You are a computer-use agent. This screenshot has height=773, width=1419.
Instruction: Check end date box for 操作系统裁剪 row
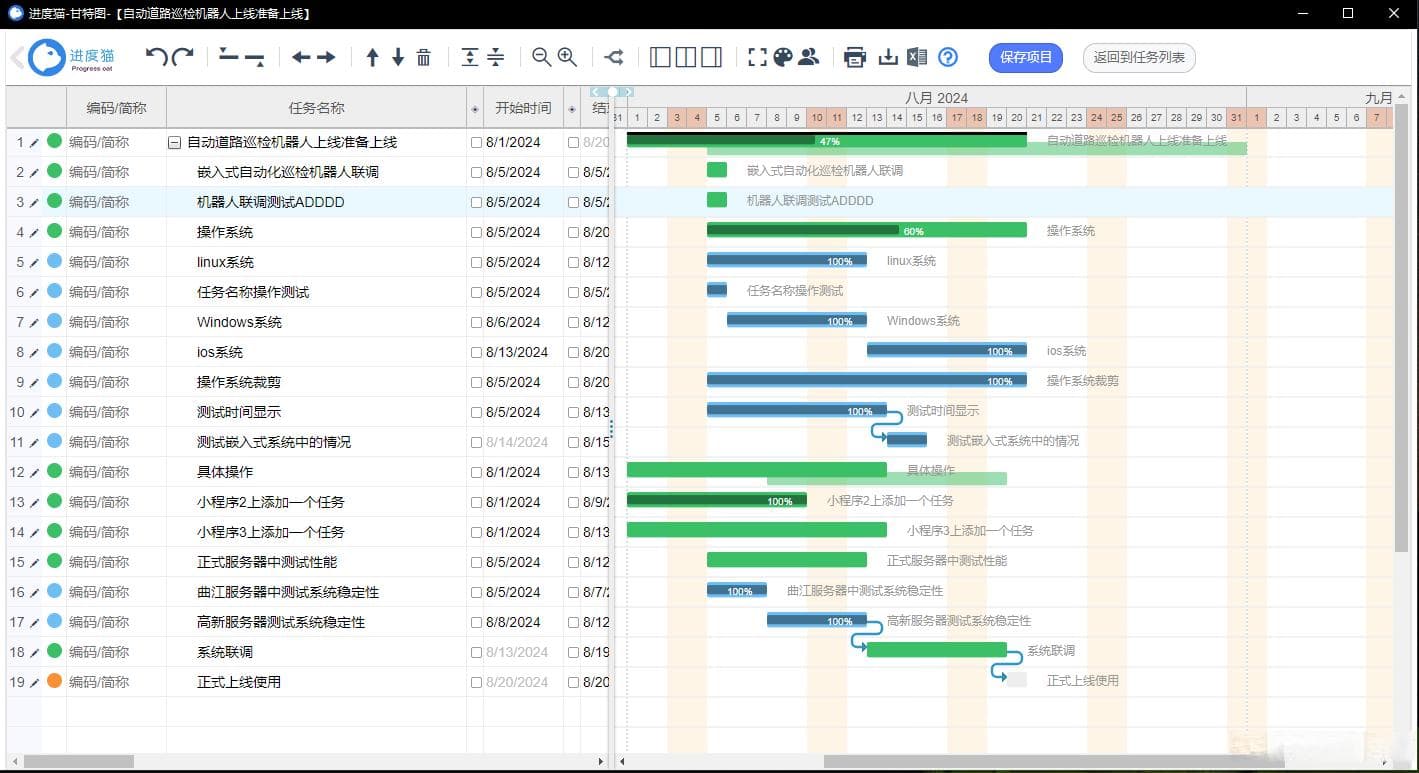coord(573,382)
